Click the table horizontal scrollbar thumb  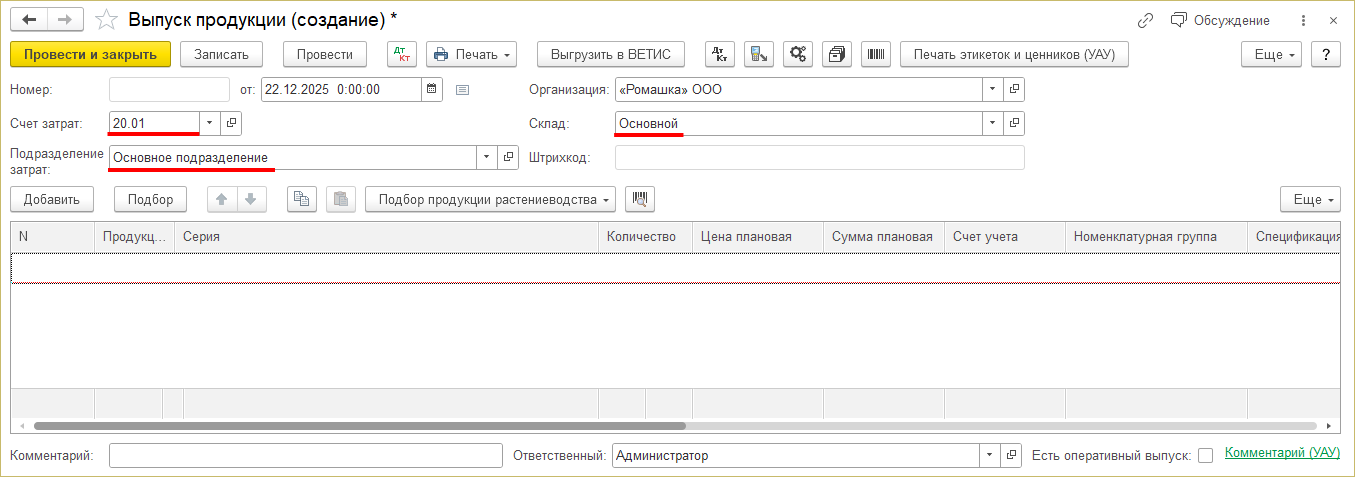358,426
